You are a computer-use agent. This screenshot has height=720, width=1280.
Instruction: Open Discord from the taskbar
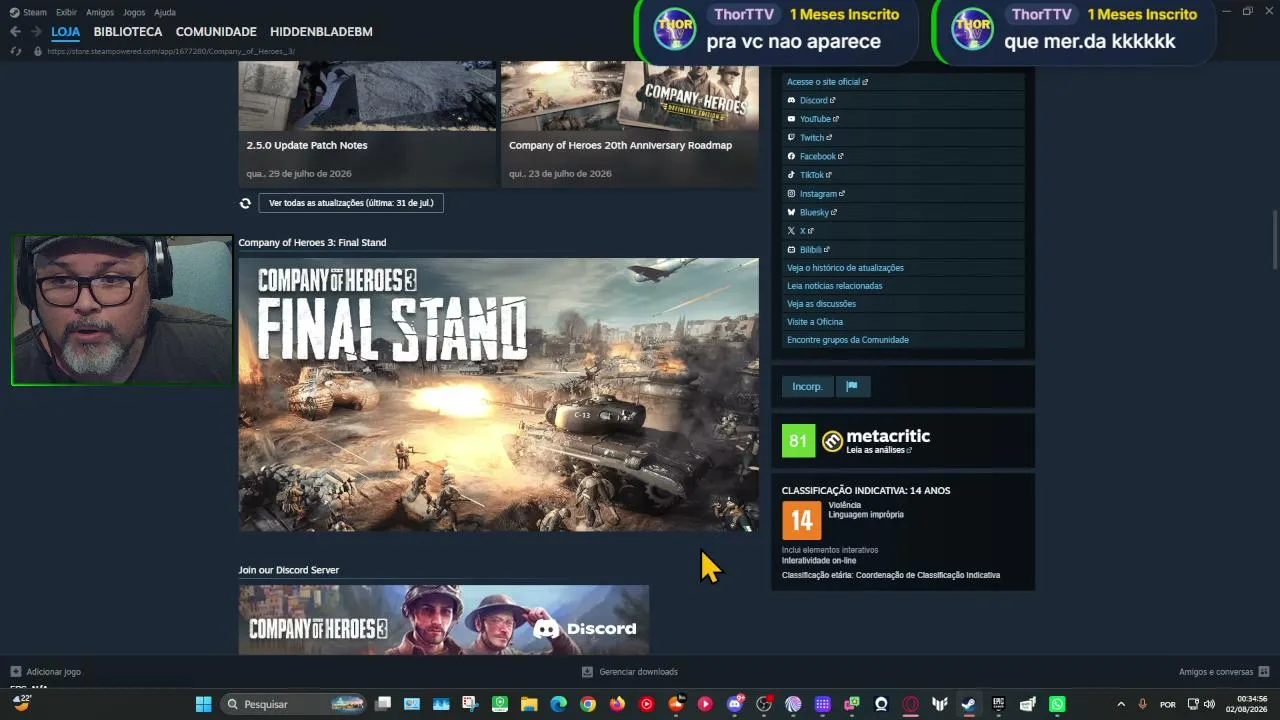(x=735, y=704)
